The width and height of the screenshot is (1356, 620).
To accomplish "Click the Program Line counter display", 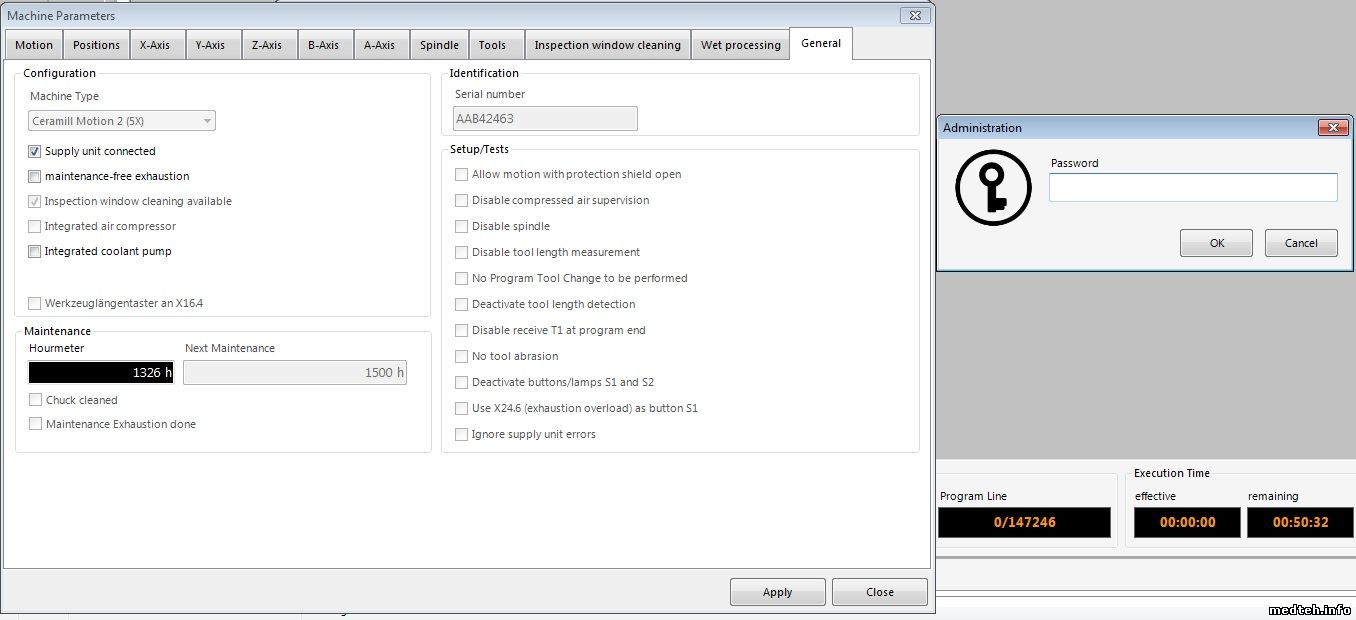I will pos(1024,522).
